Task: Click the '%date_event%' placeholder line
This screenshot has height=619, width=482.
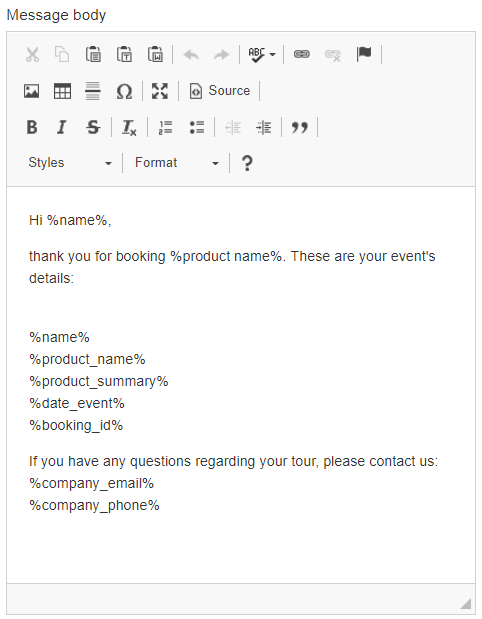Action: point(77,403)
